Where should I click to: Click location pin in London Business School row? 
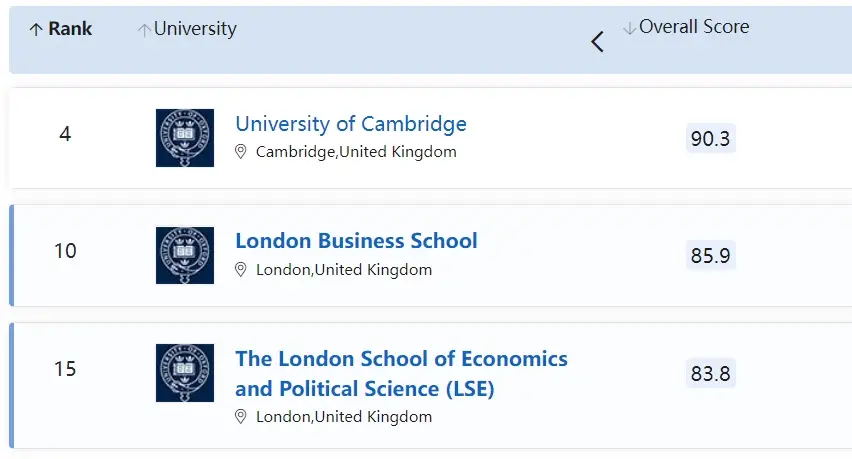pyautogui.click(x=241, y=270)
